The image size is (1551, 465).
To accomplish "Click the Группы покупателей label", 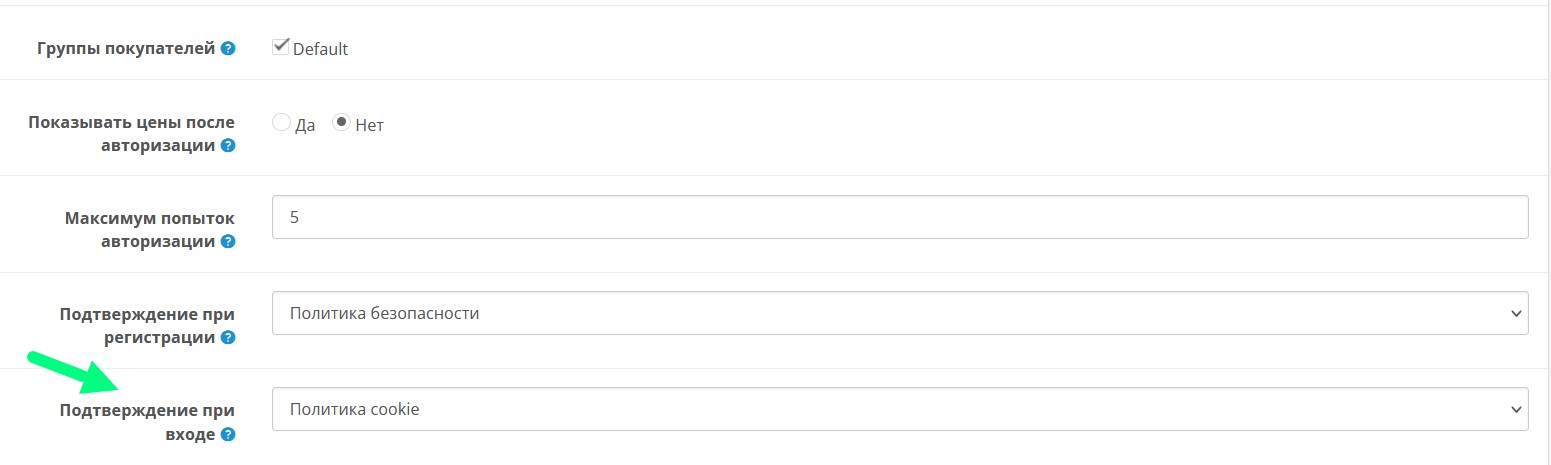I will (x=126, y=48).
